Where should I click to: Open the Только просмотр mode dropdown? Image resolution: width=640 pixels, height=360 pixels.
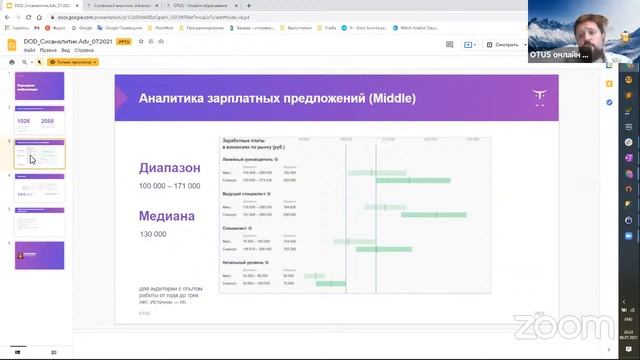pyautogui.click(x=73, y=62)
